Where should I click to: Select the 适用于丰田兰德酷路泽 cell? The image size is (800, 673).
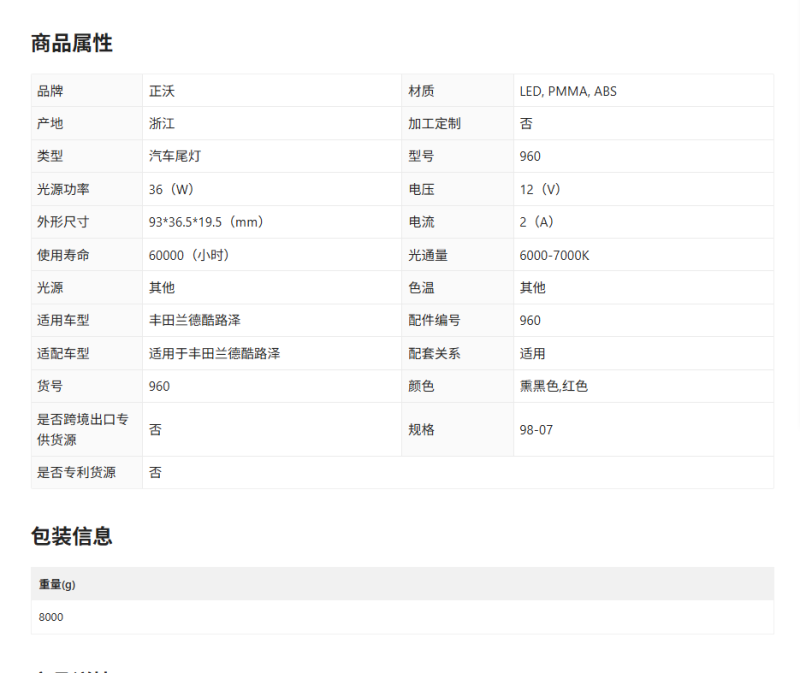(214, 353)
